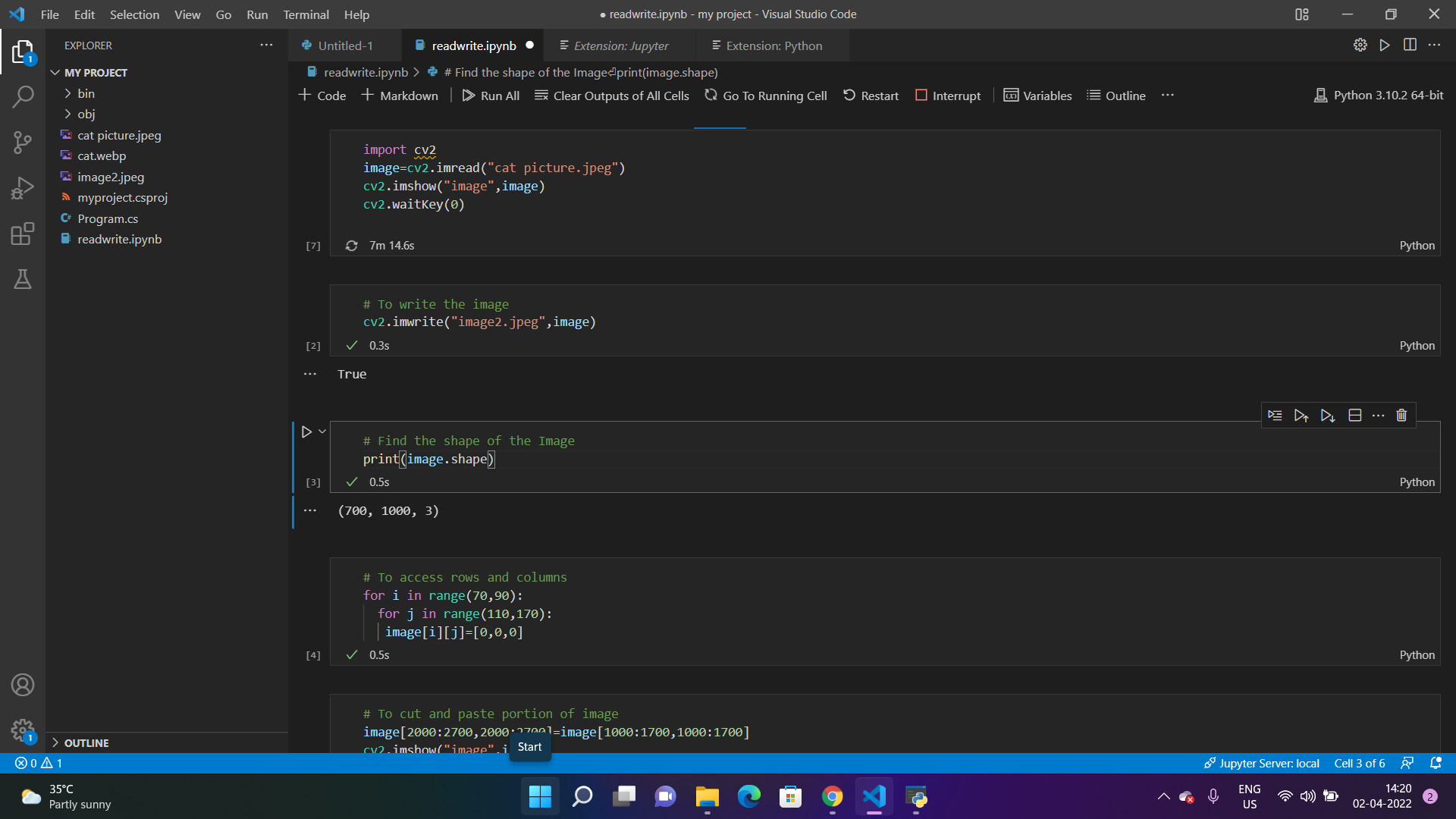
Task: Split the selected cell from its hover toolbar
Action: (1354, 415)
